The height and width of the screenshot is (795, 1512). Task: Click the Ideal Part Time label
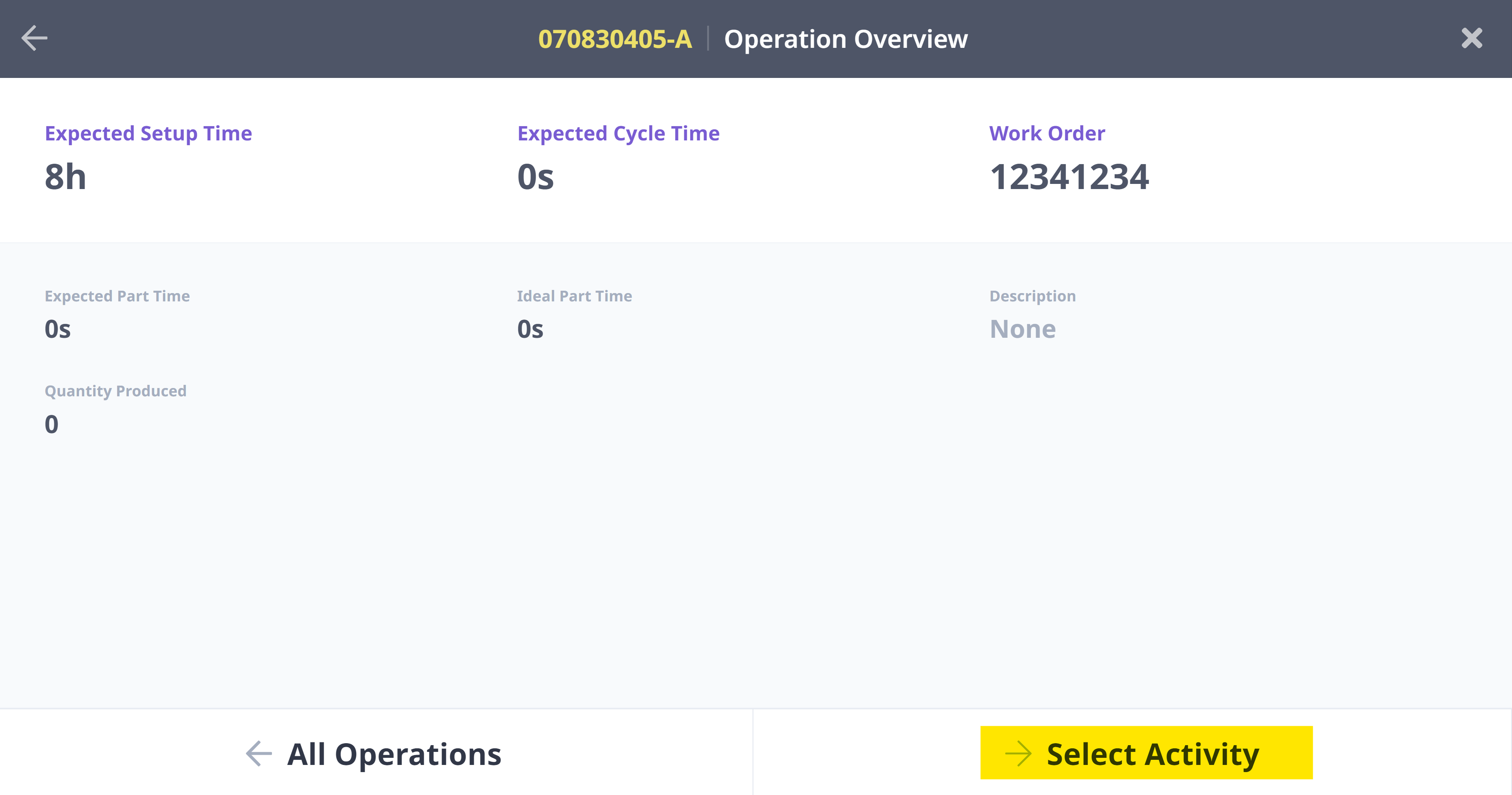[x=575, y=296]
